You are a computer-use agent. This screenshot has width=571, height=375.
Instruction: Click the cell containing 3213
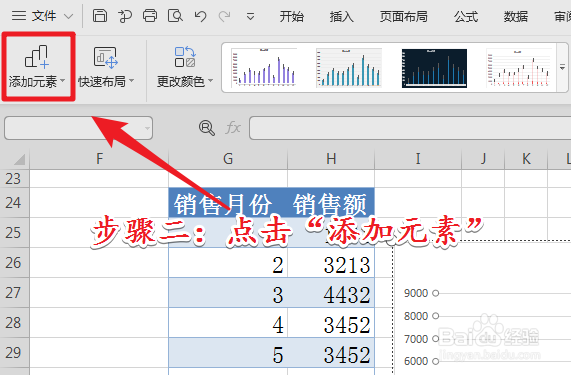331,263
